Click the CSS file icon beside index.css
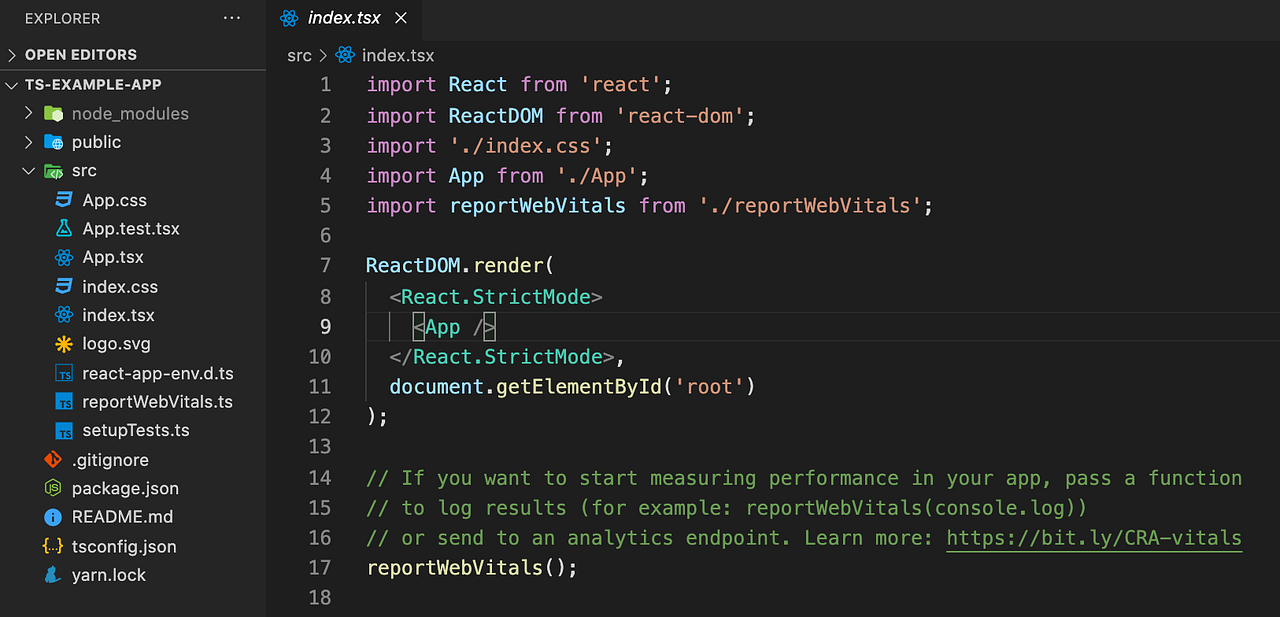The width and height of the screenshot is (1280, 617). click(62, 286)
